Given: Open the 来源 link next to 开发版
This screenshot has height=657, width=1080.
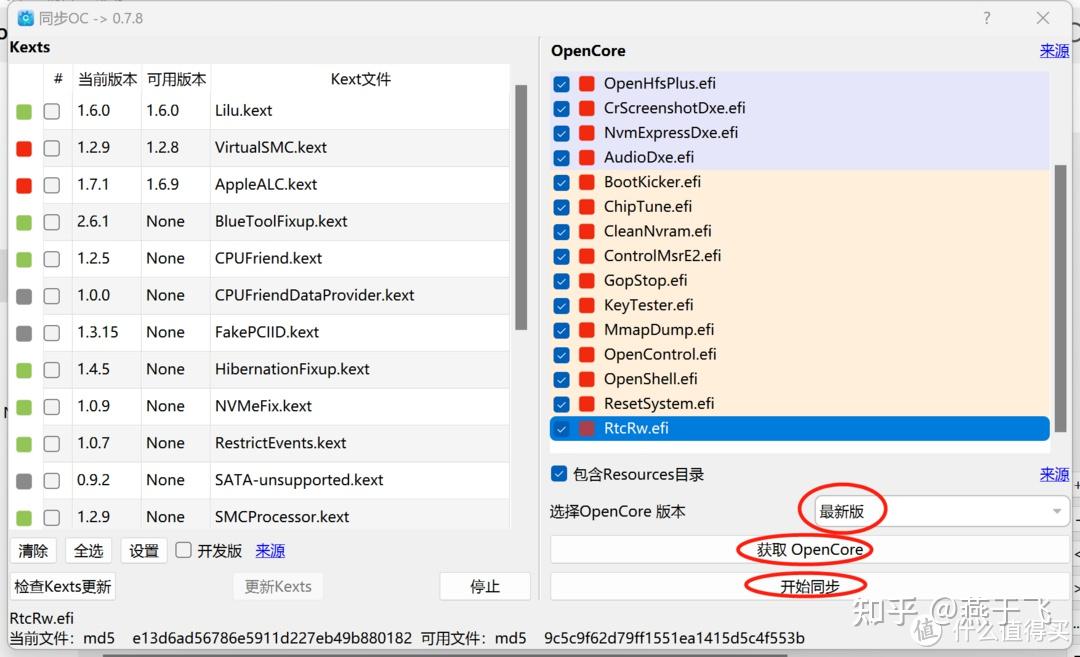Looking at the screenshot, I should [x=270, y=551].
